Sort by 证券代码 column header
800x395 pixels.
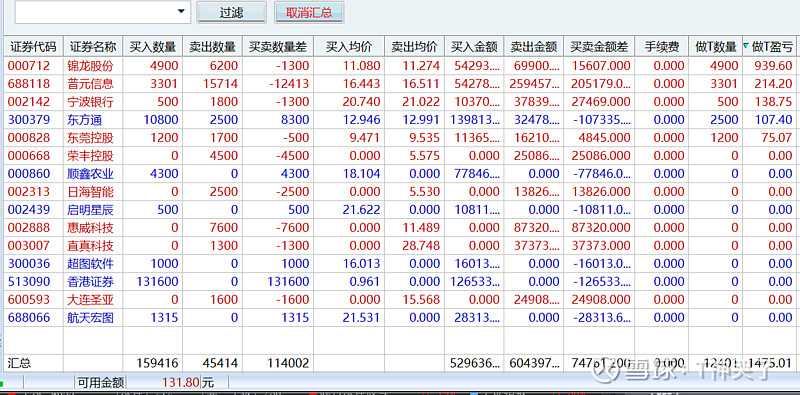[x=34, y=47]
